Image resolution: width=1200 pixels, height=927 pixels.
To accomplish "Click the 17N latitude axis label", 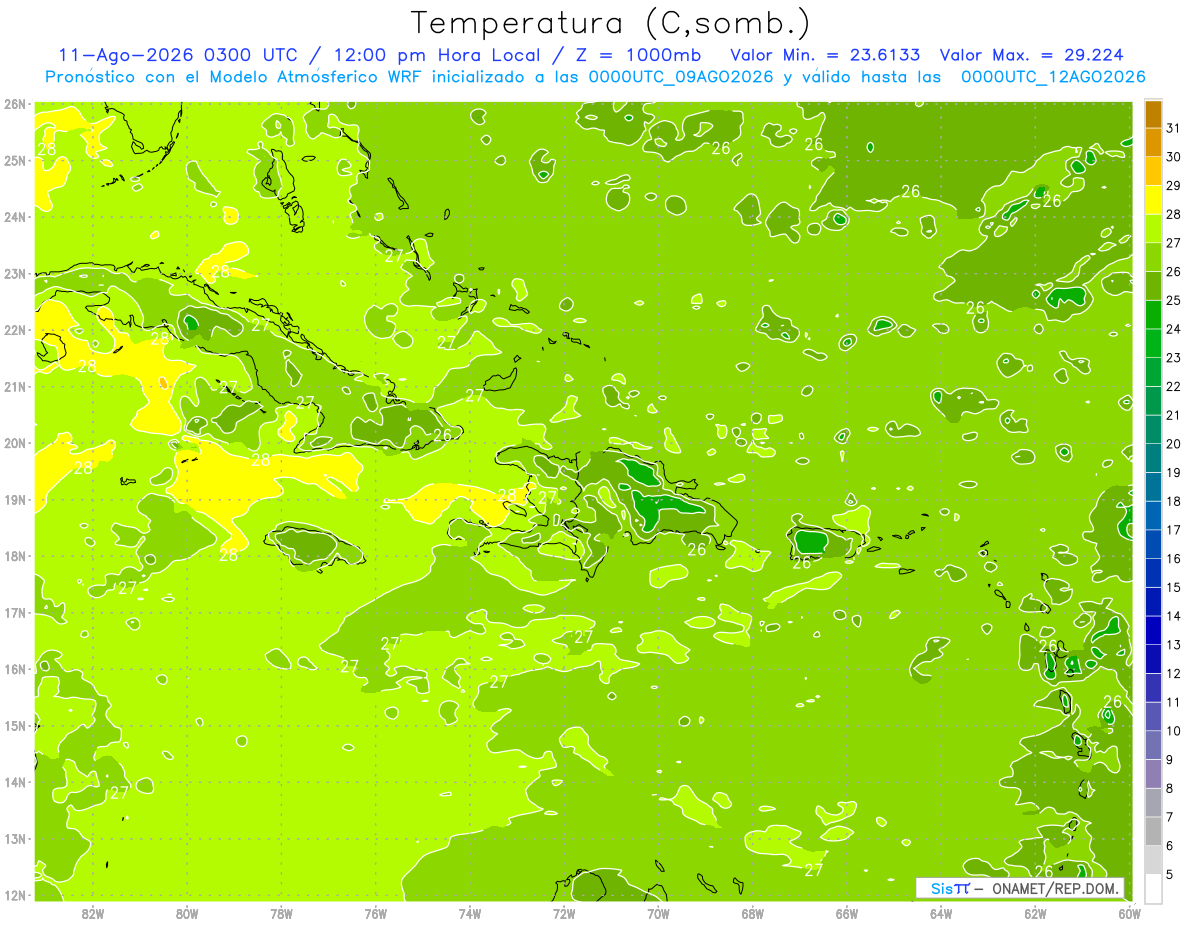I will (15, 613).
